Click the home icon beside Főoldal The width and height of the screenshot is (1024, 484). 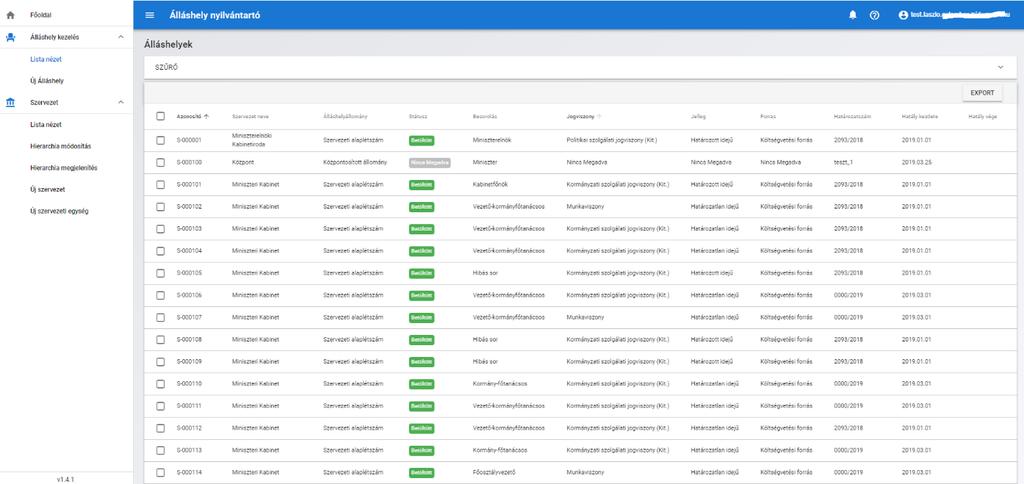pyautogui.click(x=10, y=14)
